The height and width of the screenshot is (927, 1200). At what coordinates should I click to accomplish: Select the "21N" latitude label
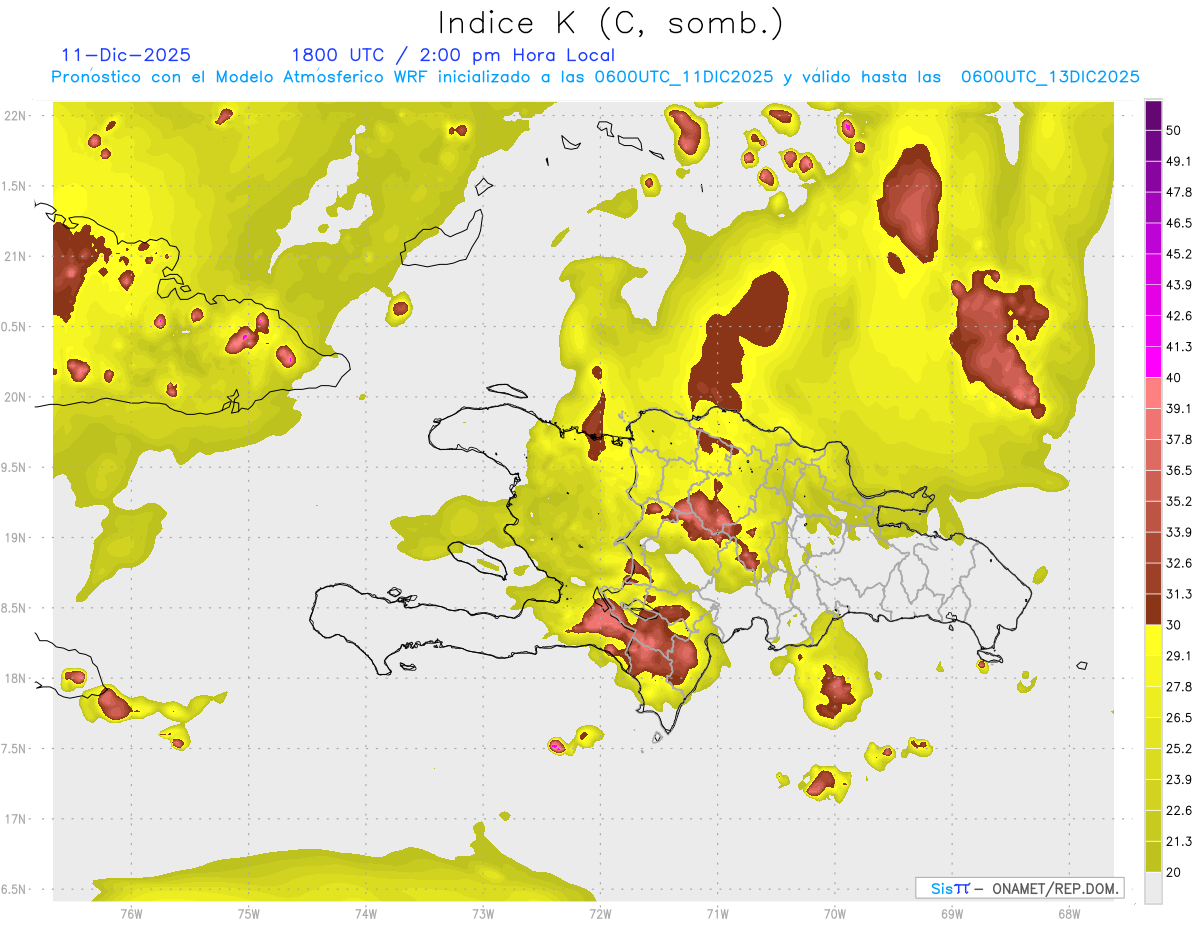coord(15,257)
